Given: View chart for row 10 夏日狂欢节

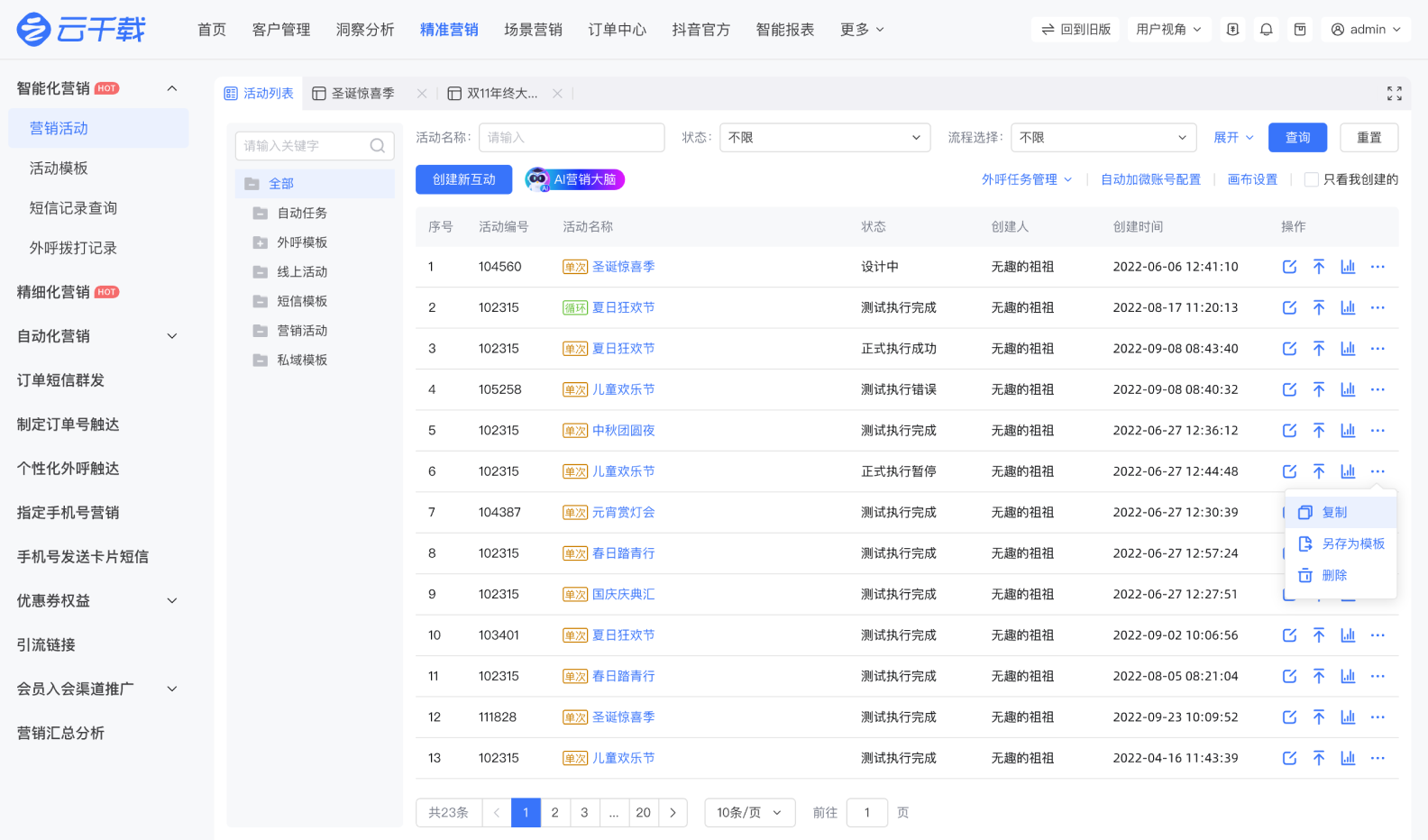Looking at the screenshot, I should coord(1348,635).
